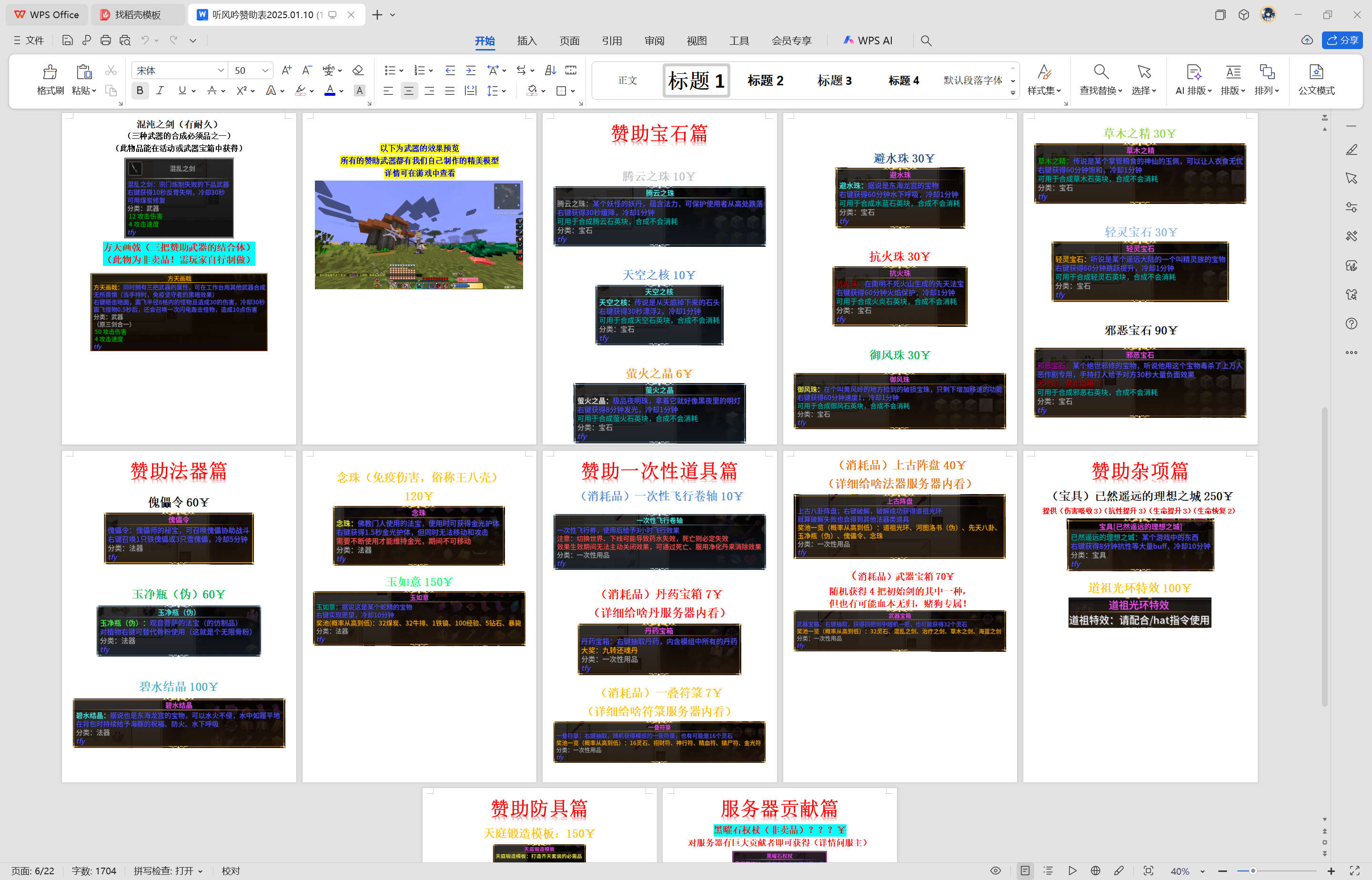This screenshot has height=880, width=1372.
Task: Click the print icon in quick toolbar
Action: 106,40
